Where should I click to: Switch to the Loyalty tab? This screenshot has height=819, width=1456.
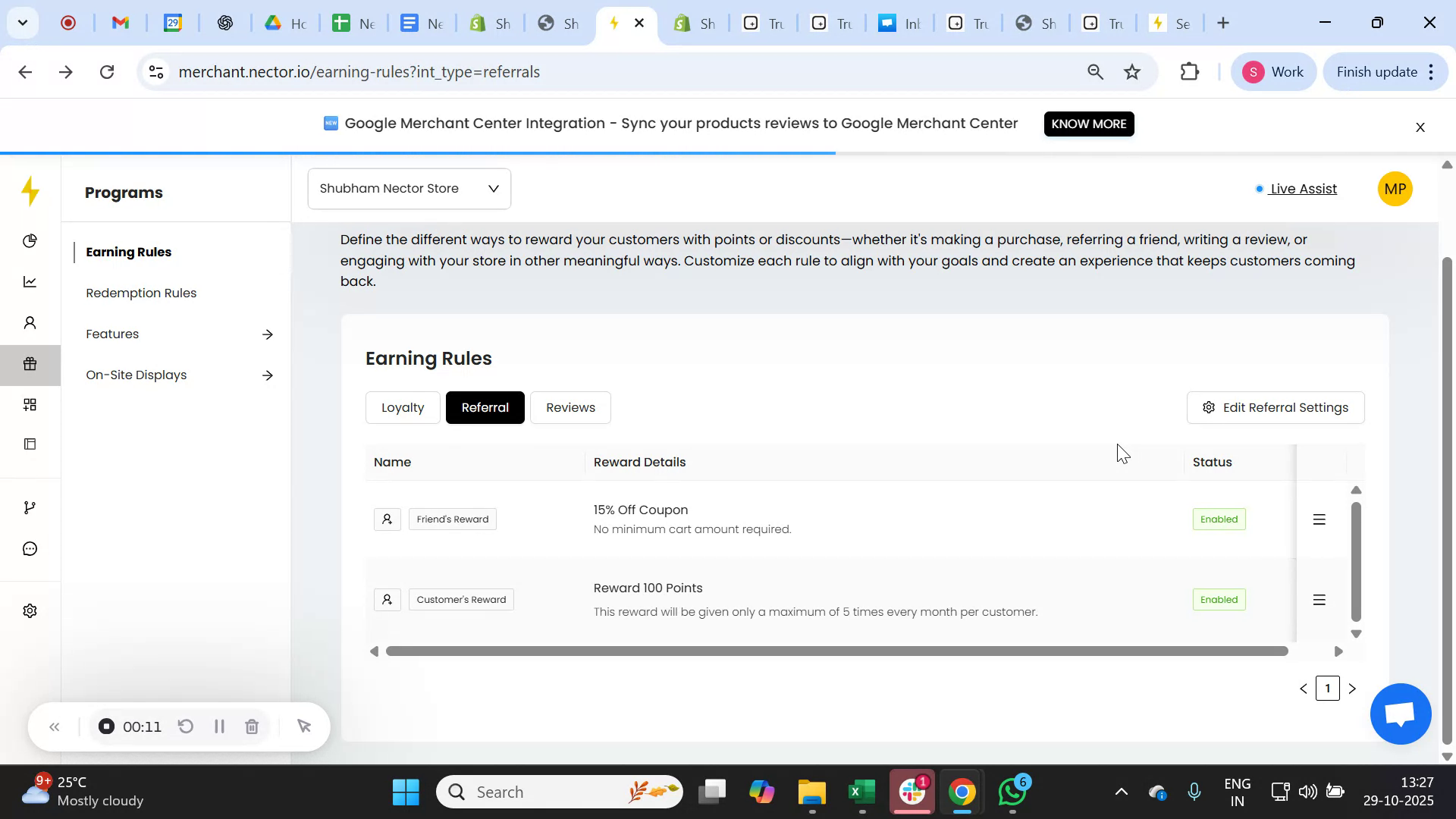pos(402,407)
